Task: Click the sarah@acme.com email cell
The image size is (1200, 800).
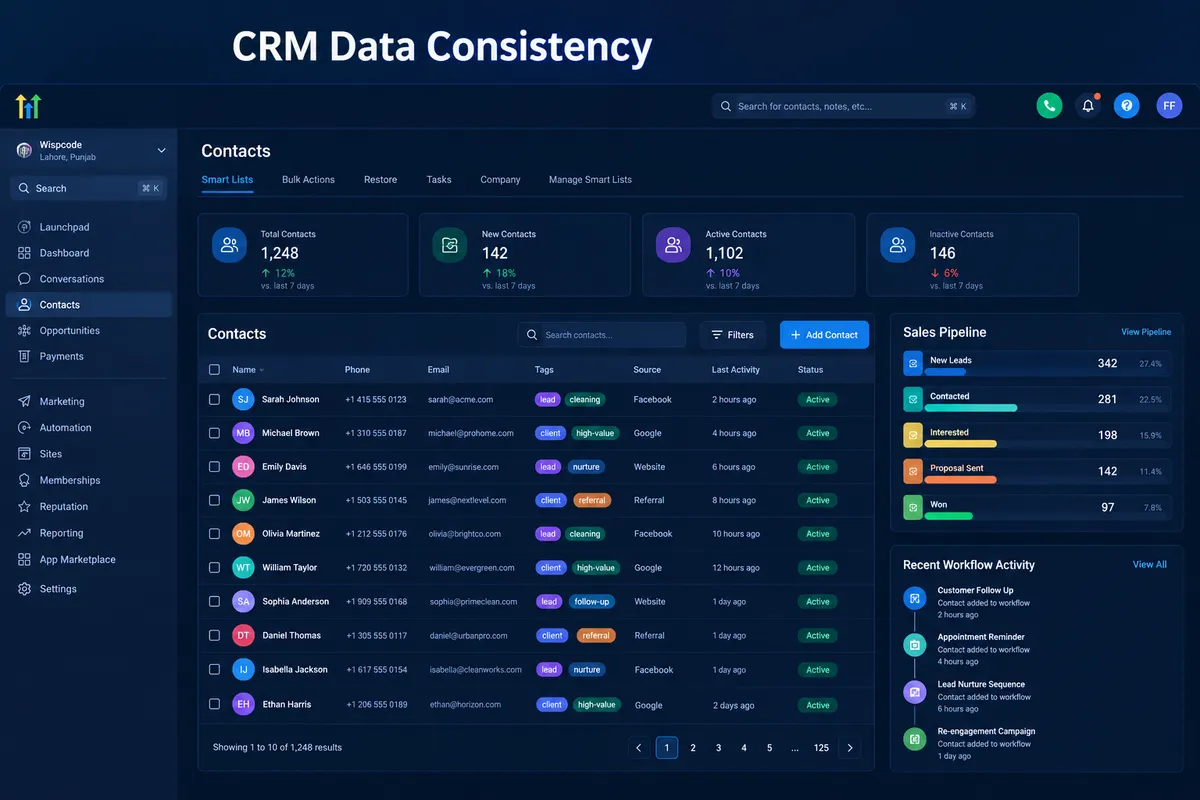Action: [x=460, y=399]
